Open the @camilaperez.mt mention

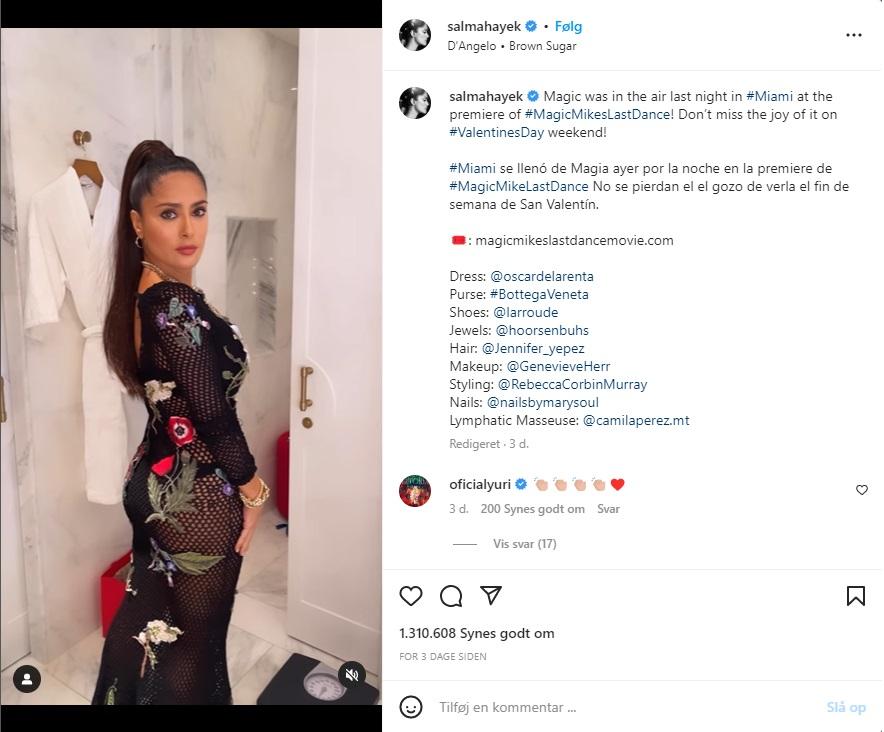click(x=636, y=421)
